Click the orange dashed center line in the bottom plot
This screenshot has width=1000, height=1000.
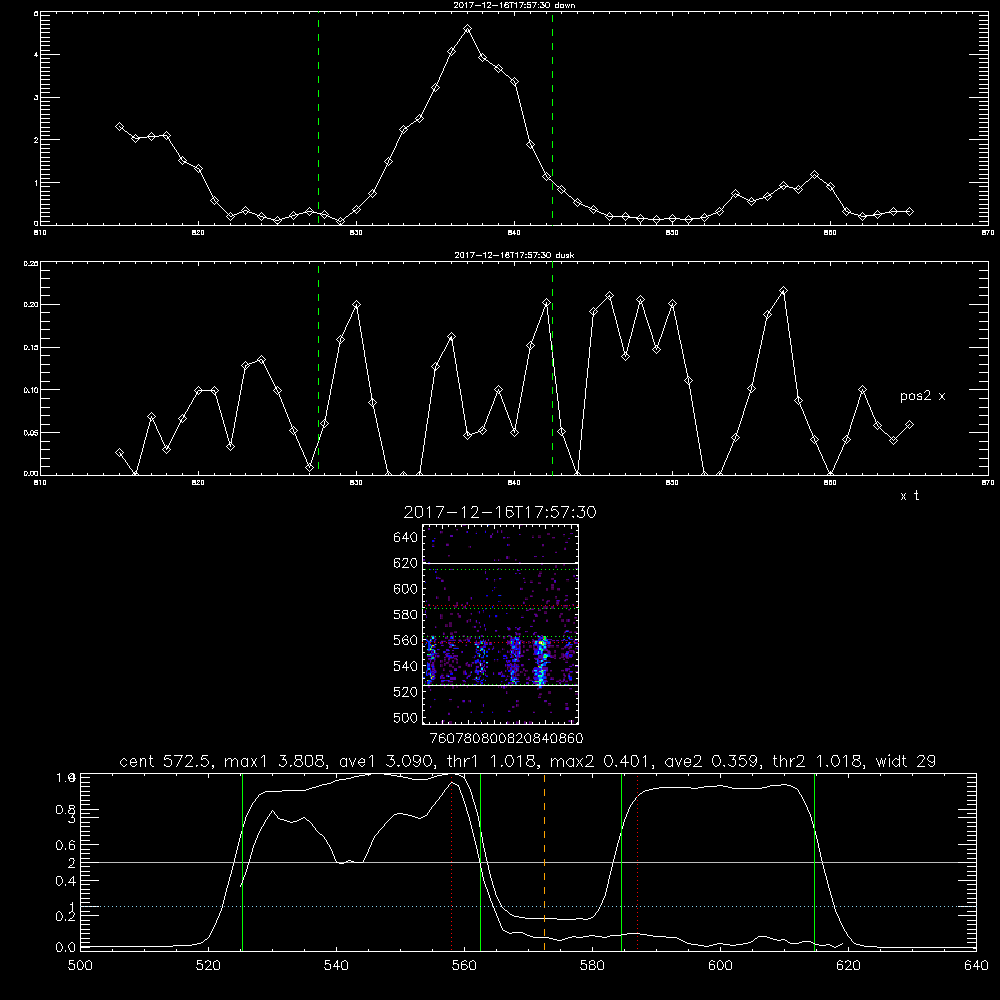545,861
